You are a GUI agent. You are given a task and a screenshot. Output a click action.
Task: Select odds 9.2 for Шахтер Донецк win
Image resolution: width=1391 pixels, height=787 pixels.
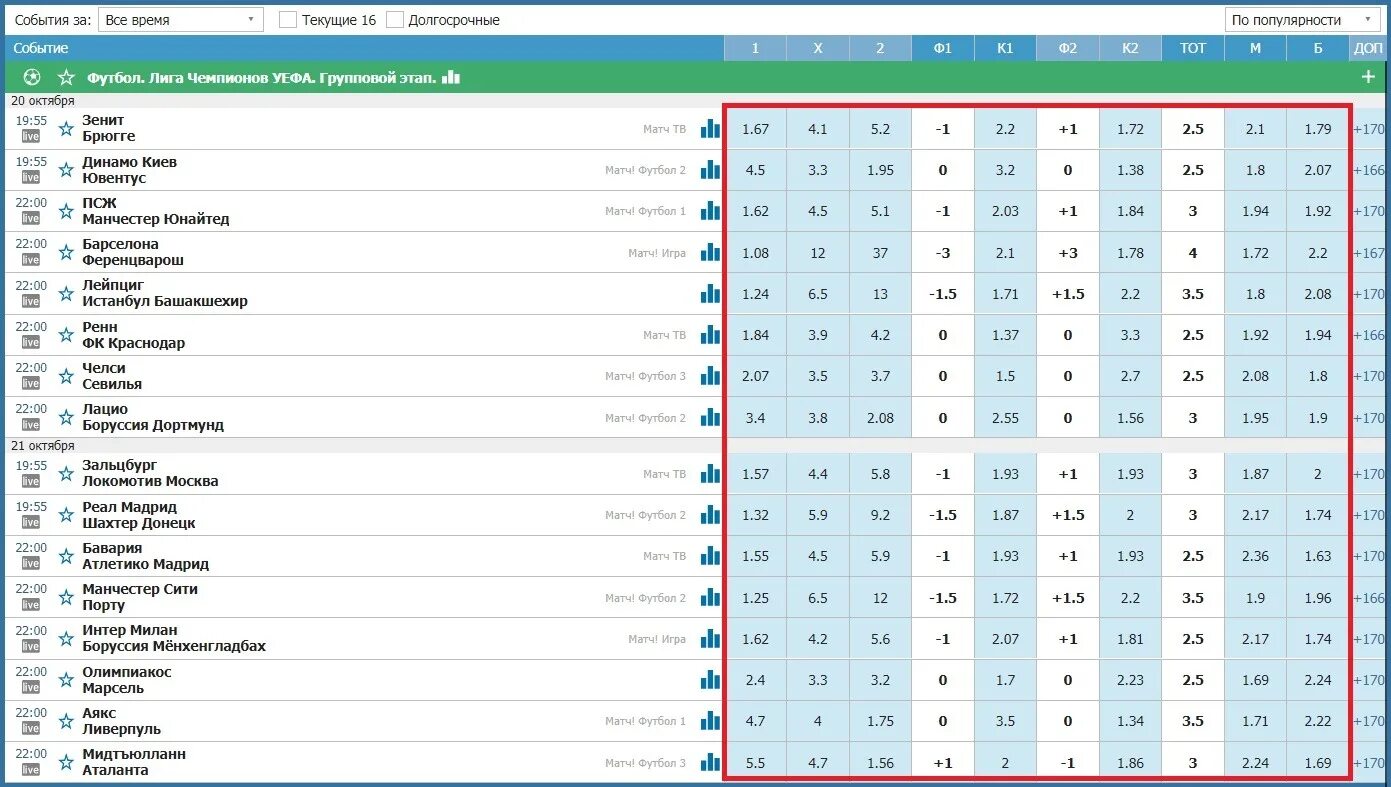(880, 515)
